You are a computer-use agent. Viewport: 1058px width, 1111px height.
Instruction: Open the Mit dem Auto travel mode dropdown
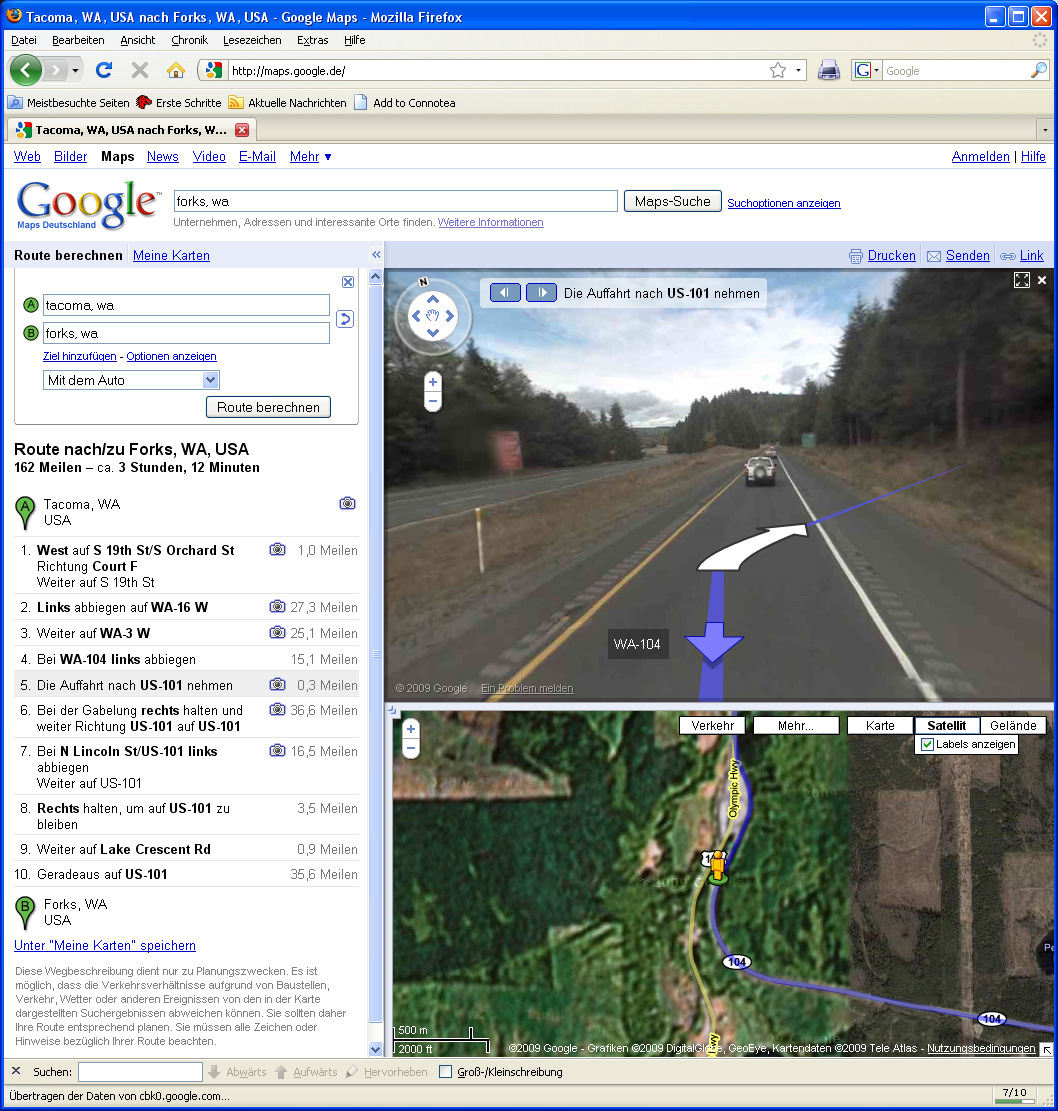tap(131, 380)
